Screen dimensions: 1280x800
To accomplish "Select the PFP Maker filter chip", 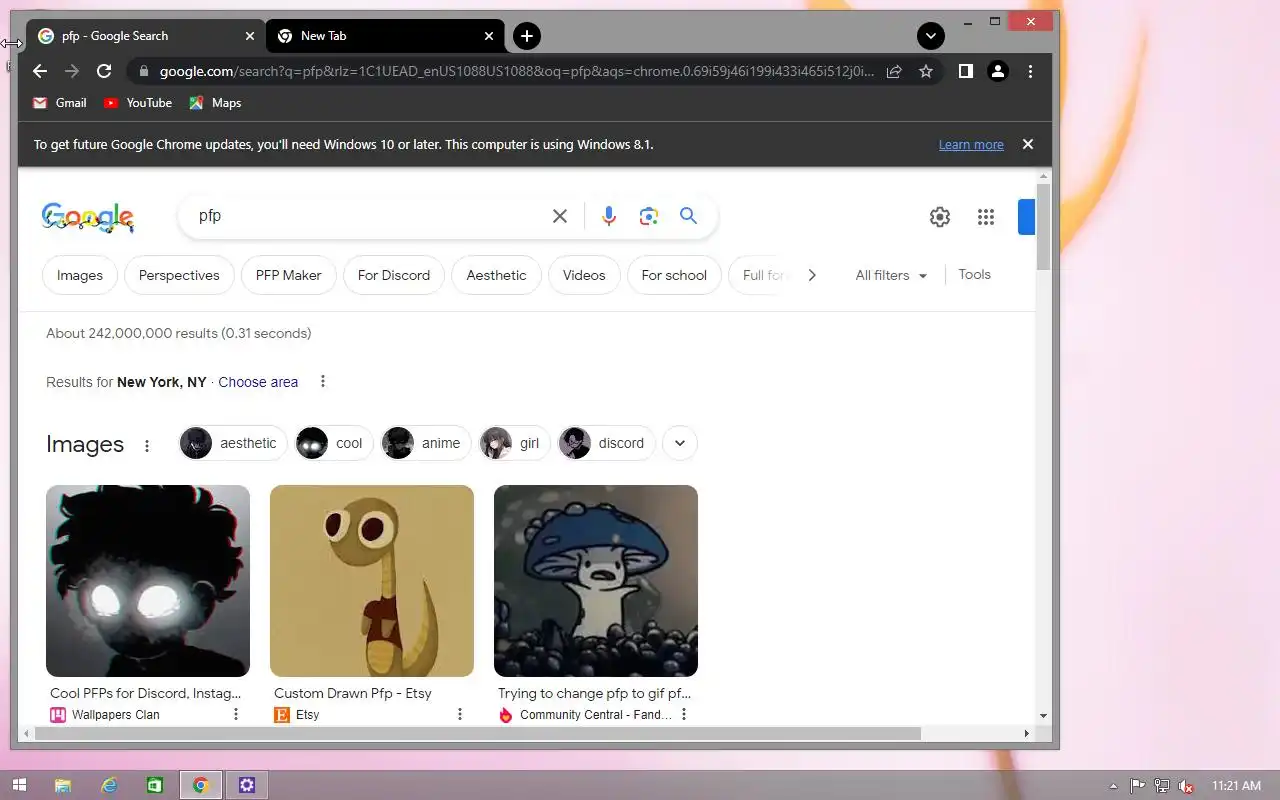I will tap(289, 275).
